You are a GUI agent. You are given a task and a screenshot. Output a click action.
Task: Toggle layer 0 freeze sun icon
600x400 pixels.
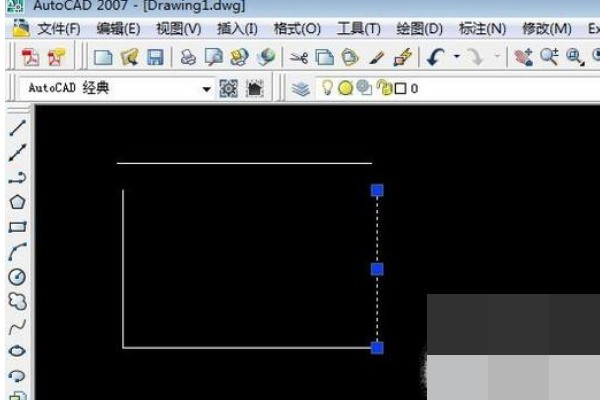[346, 88]
